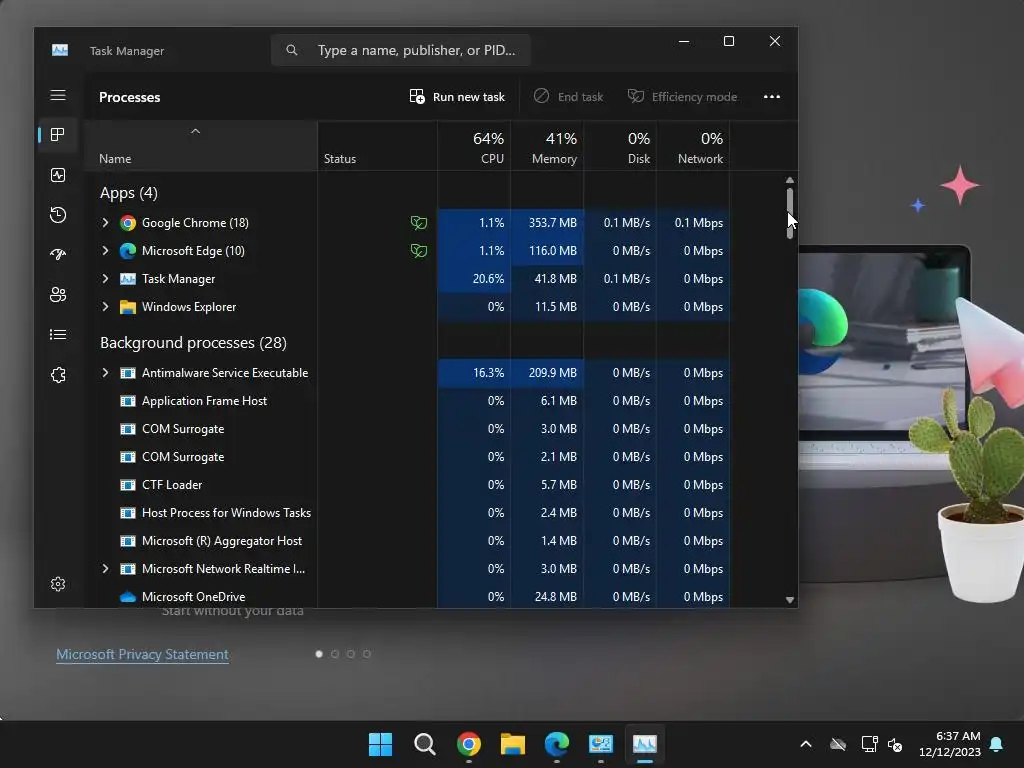Click the Background processes (28) group header
This screenshot has height=768, width=1024.
(x=193, y=343)
